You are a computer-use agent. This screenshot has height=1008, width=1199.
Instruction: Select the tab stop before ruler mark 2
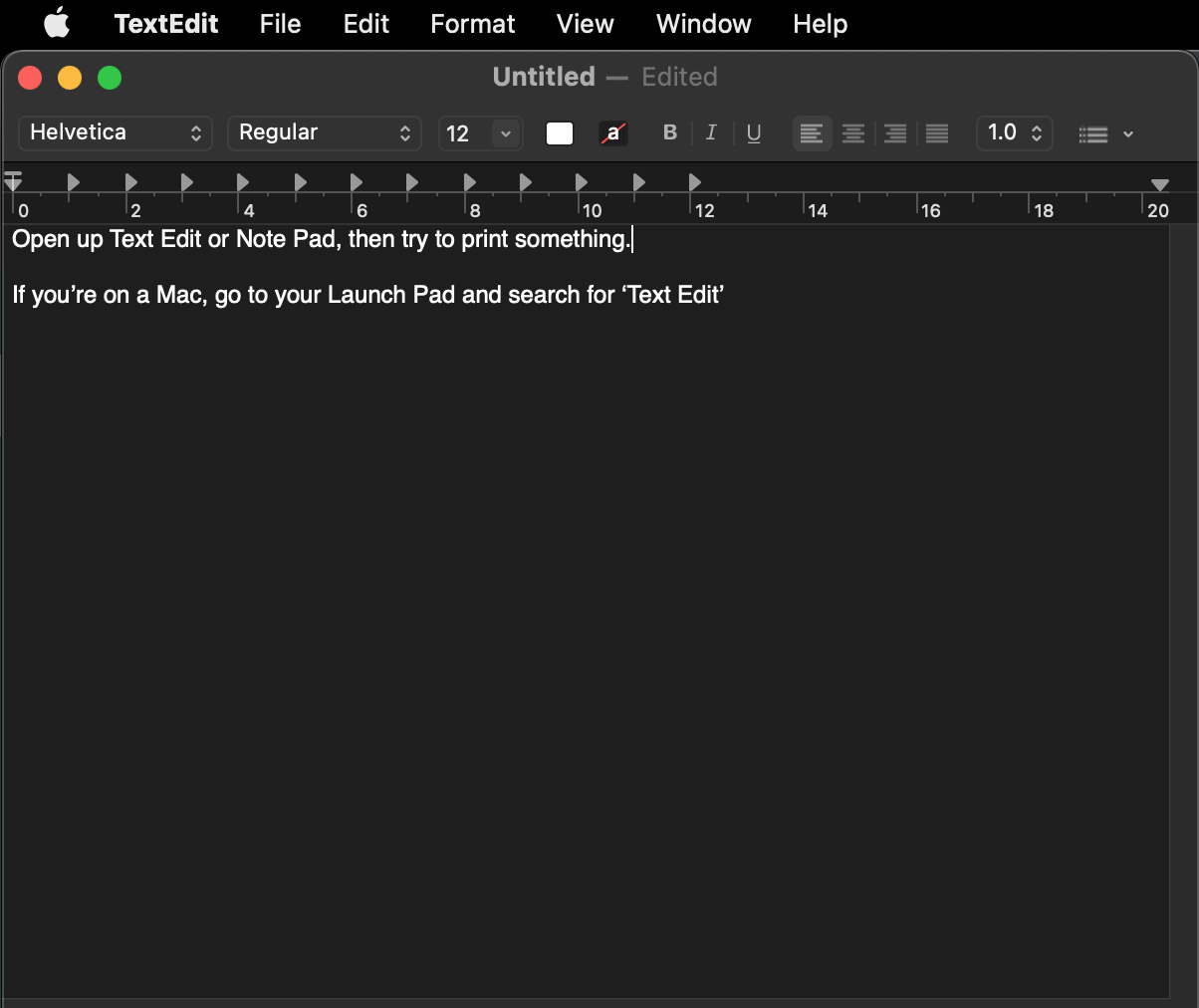pyautogui.click(x=74, y=182)
